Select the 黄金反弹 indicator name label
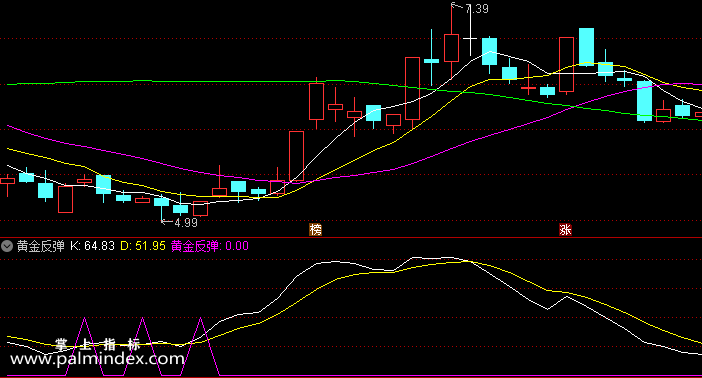 pyautogui.click(x=40, y=246)
